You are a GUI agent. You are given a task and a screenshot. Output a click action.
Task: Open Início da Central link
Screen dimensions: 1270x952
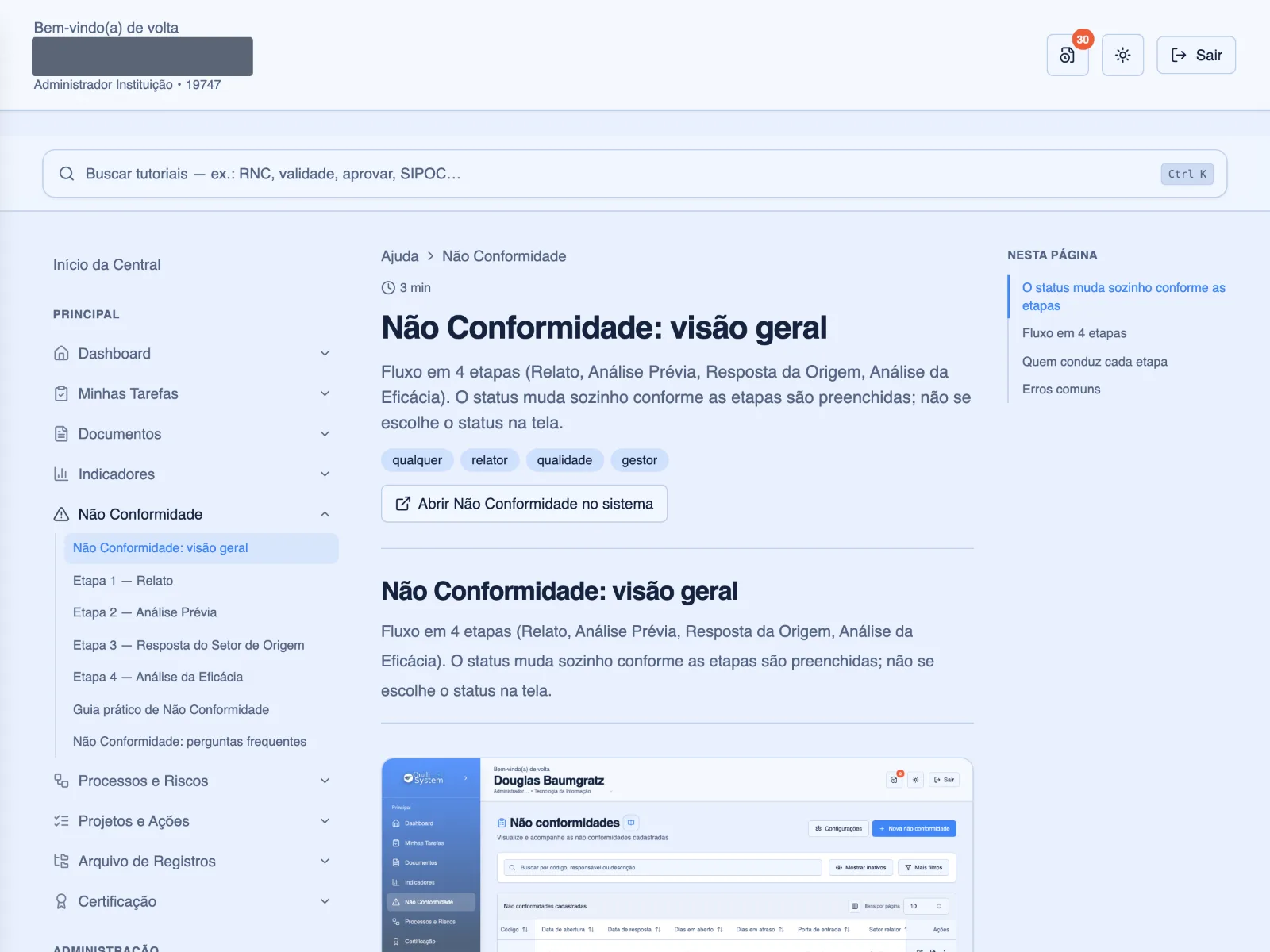106,265
